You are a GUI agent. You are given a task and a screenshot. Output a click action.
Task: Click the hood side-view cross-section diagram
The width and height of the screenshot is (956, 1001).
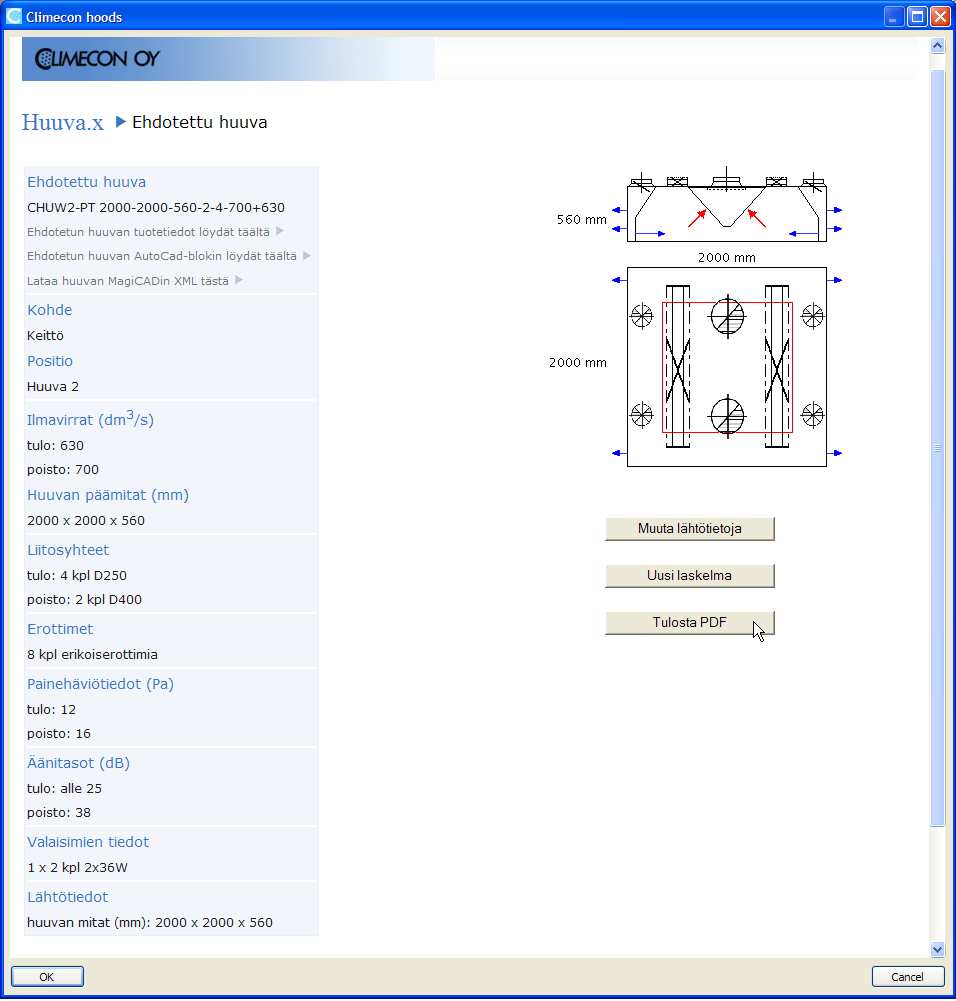[727, 206]
